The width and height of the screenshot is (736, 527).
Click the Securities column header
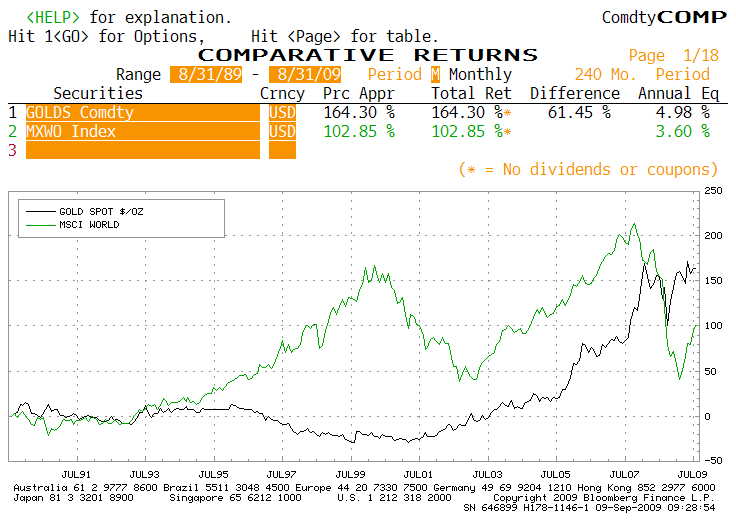click(98, 93)
